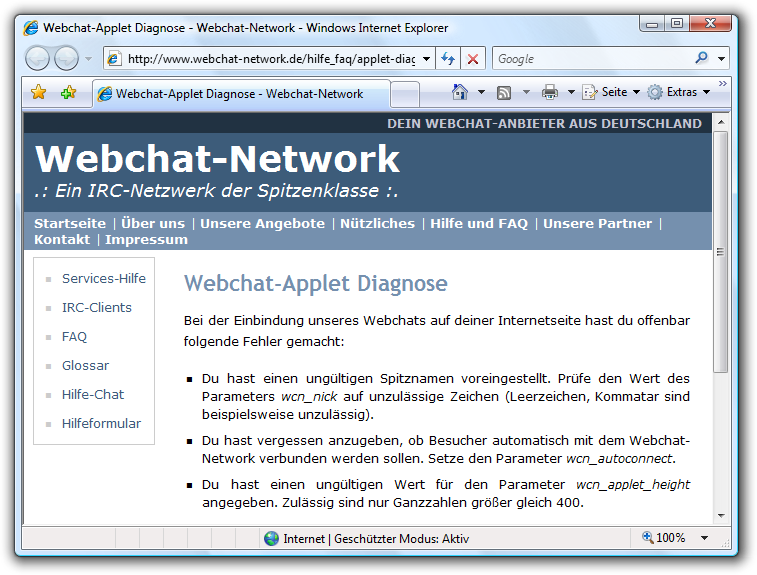Click the browser Forward arrow button
Screen dimensions: 757x575
[66, 58]
